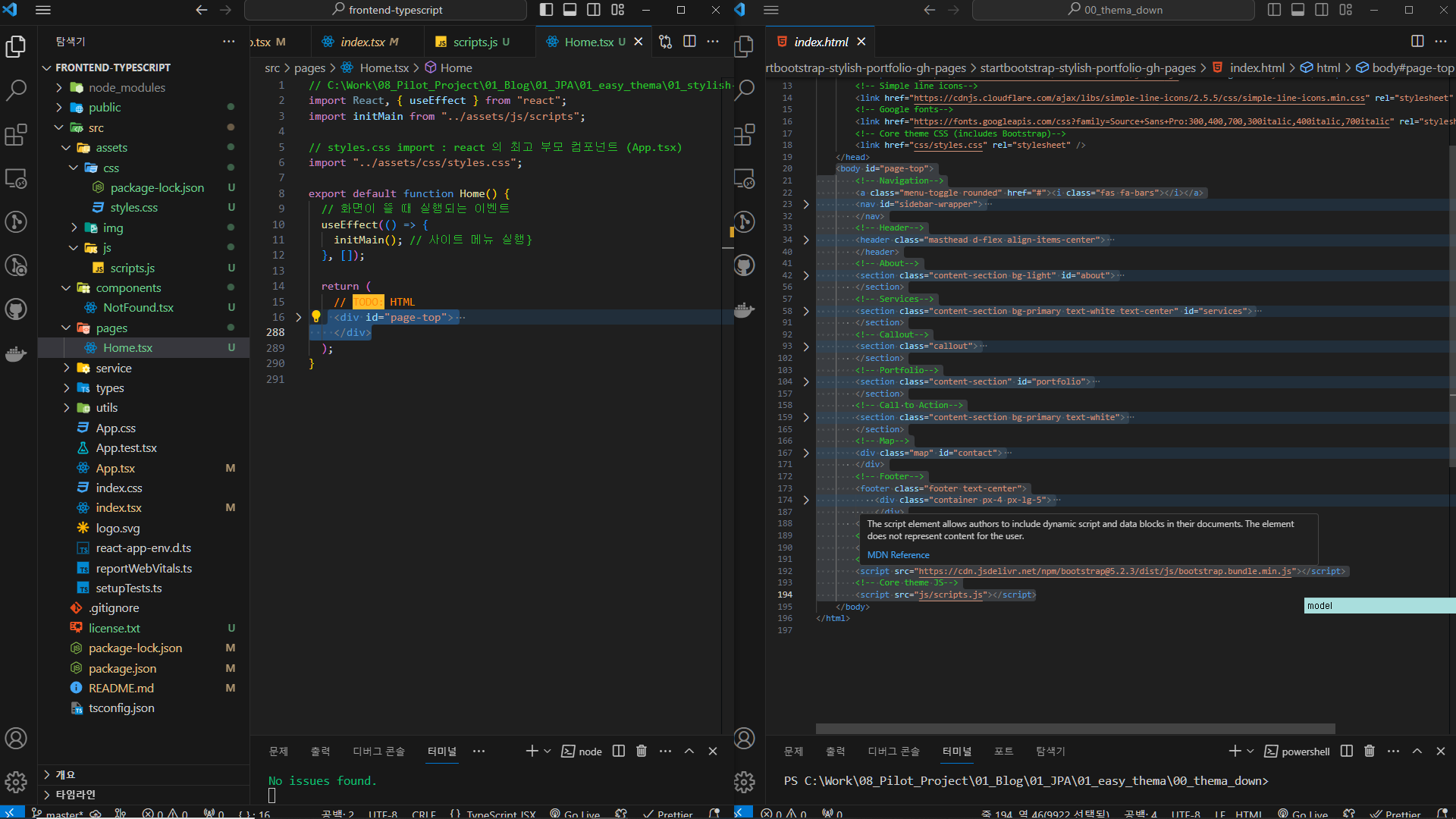1456x819 pixels.
Task: Close the left terminal panel
Action: (x=713, y=751)
